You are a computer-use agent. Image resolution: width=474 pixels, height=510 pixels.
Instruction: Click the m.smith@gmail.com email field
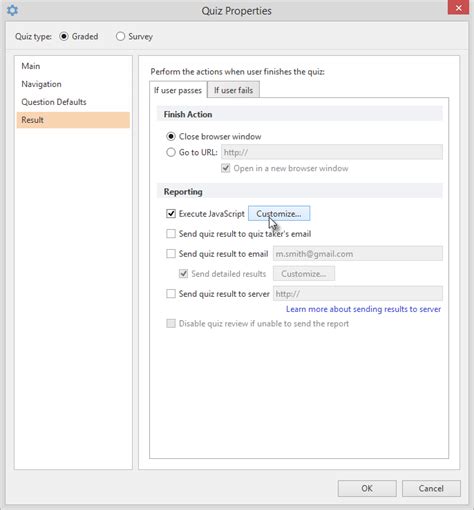point(358,254)
